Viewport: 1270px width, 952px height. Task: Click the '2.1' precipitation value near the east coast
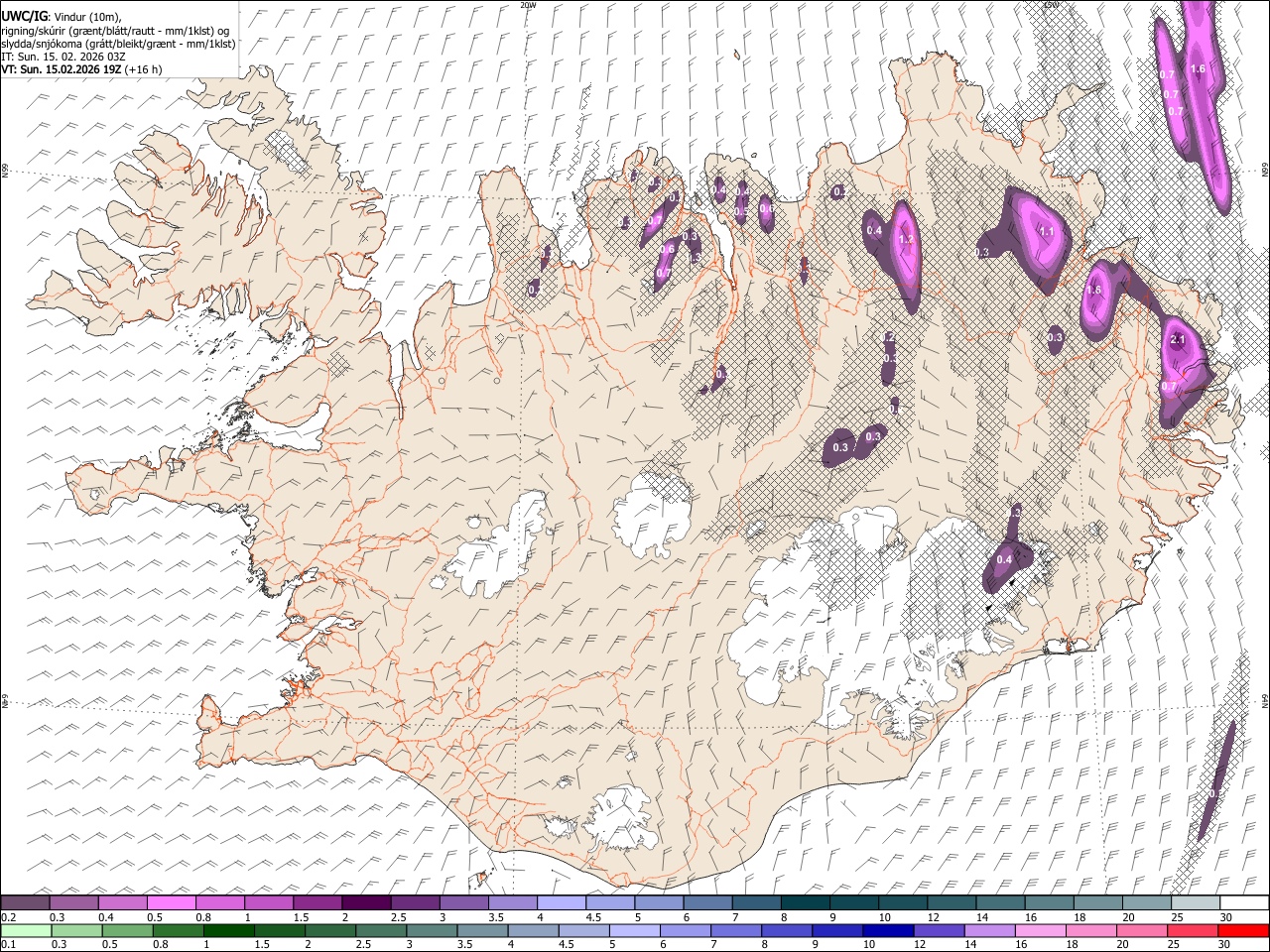[1178, 340]
